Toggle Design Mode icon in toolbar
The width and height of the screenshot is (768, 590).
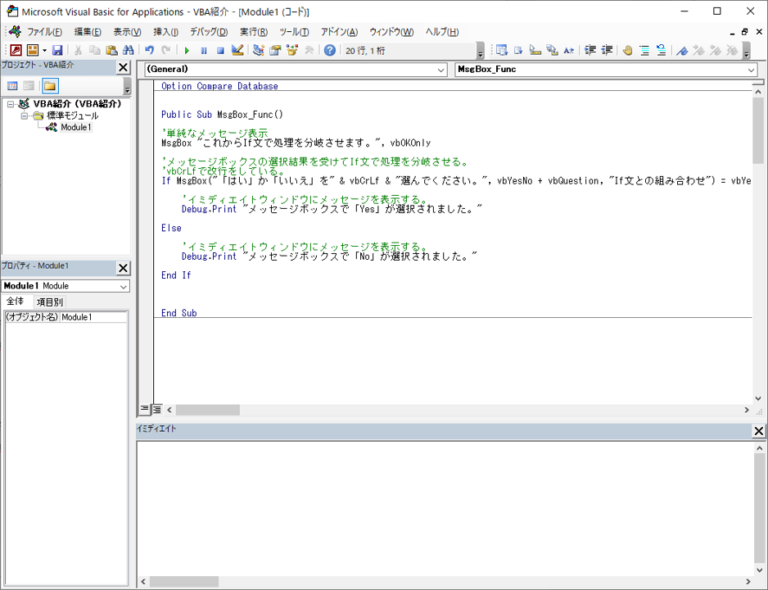pos(237,50)
